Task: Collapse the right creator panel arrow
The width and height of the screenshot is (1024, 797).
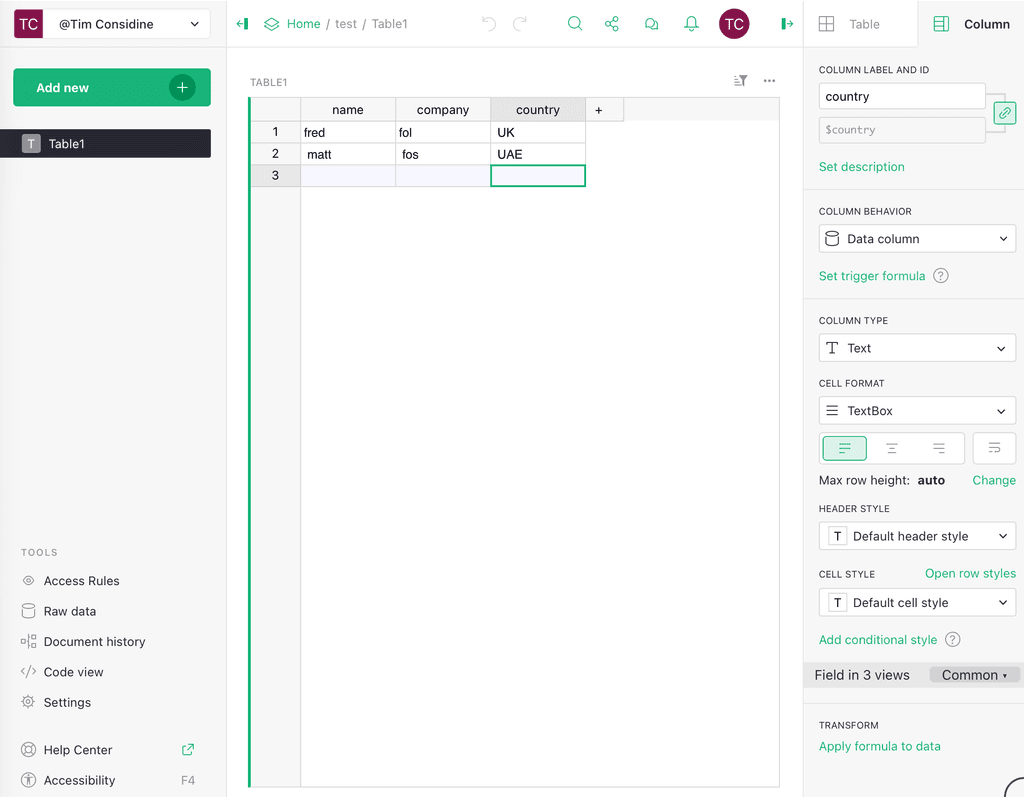Action: 787,24
